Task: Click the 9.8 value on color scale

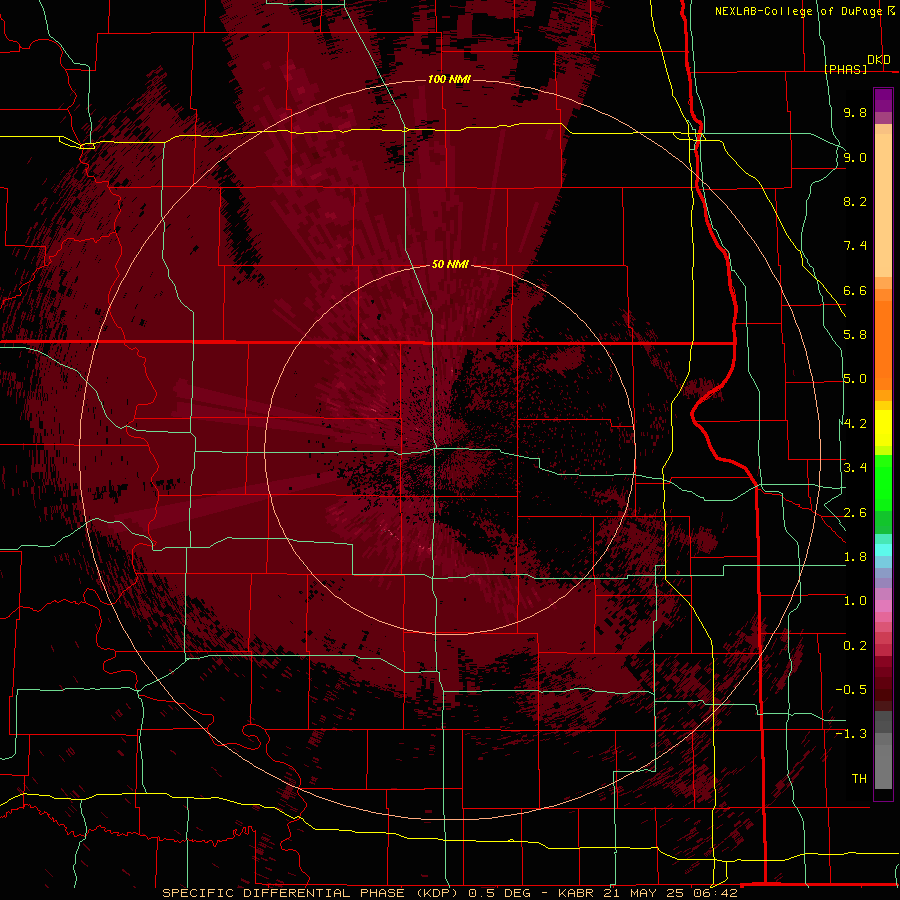Action: [x=855, y=112]
